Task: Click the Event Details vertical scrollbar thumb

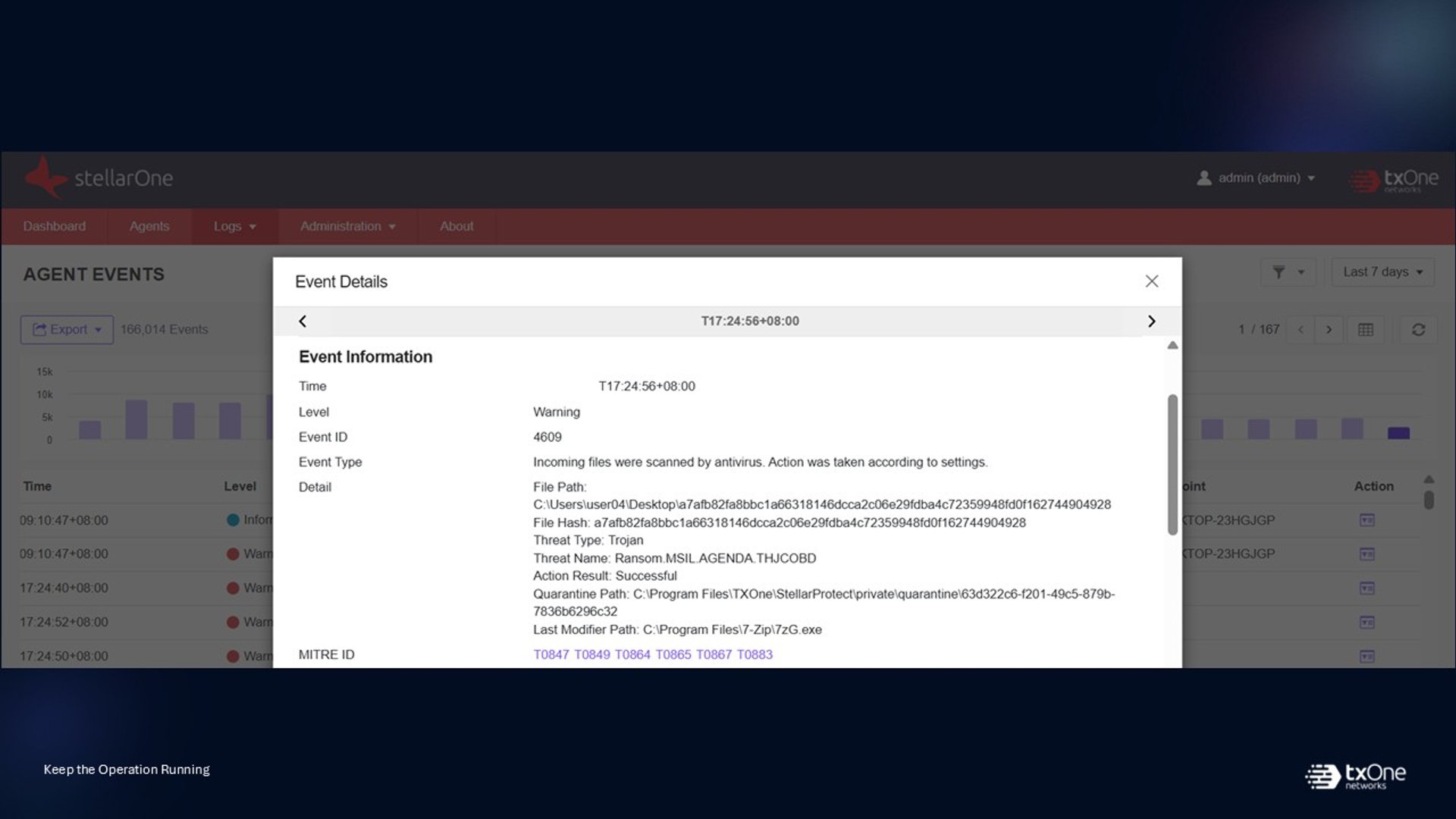Action: (x=1172, y=464)
